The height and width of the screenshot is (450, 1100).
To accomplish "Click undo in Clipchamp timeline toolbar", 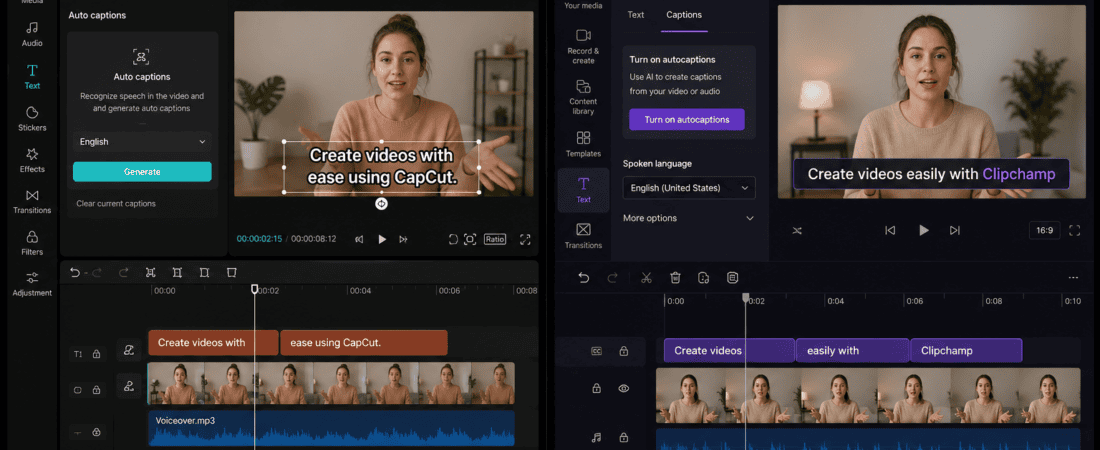I will tap(583, 278).
